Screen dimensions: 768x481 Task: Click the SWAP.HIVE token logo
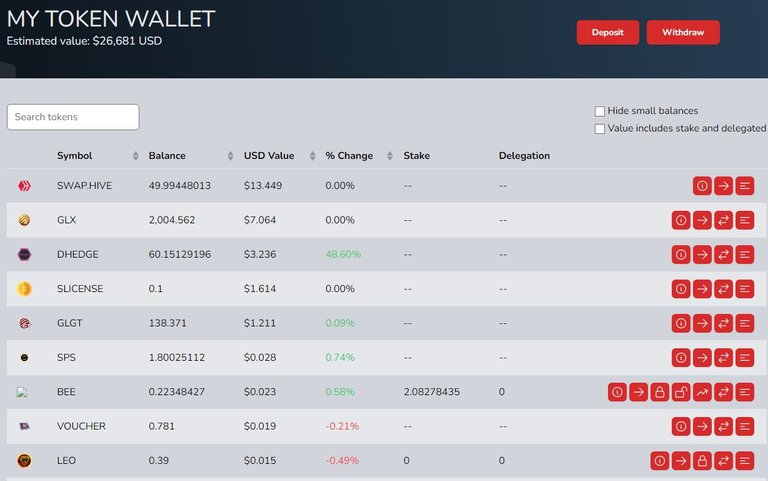point(24,186)
